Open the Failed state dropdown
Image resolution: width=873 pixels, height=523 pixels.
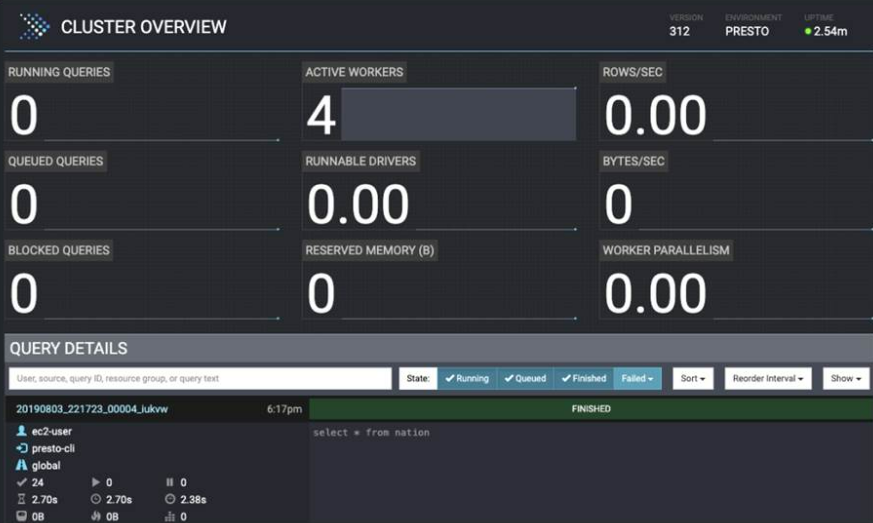(637, 378)
